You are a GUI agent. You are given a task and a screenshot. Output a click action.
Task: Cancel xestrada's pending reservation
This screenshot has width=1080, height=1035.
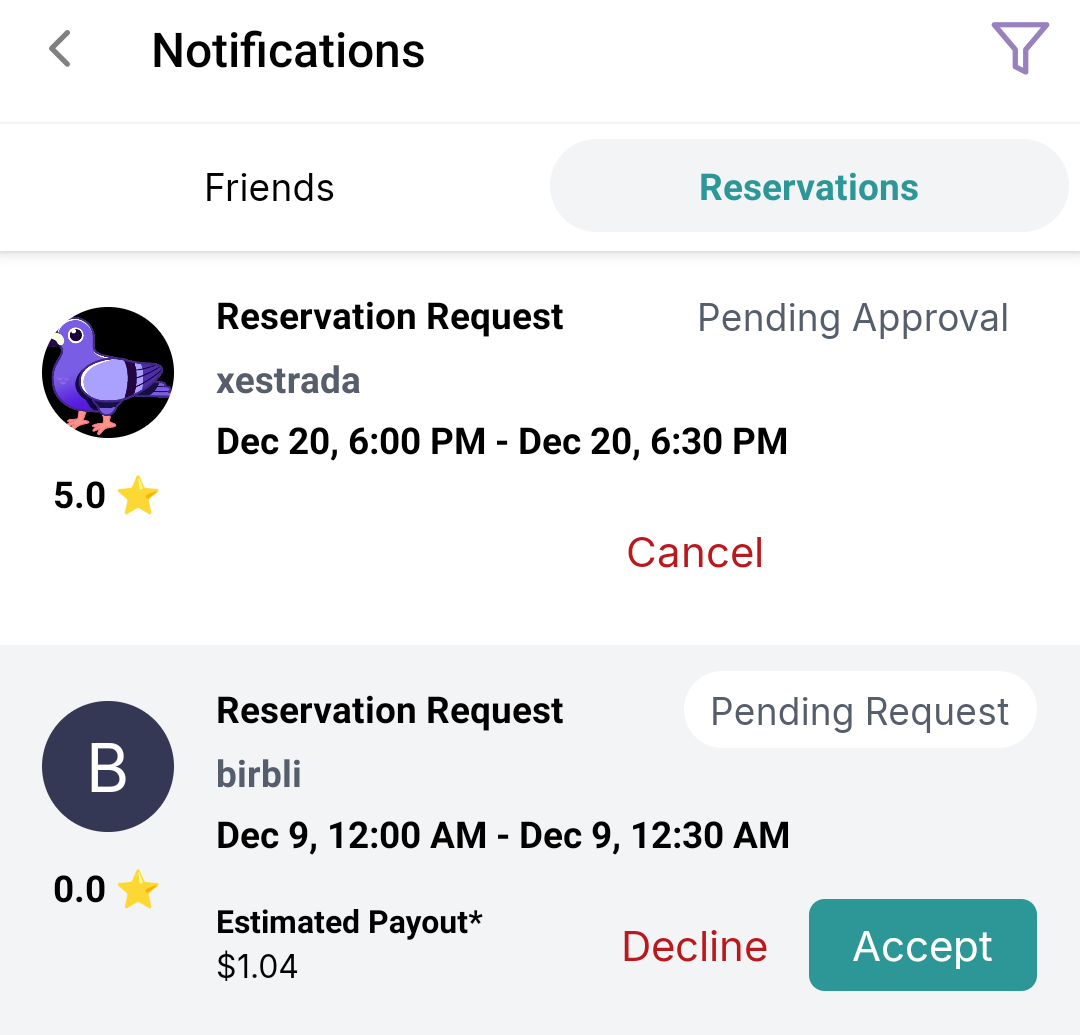(x=694, y=552)
